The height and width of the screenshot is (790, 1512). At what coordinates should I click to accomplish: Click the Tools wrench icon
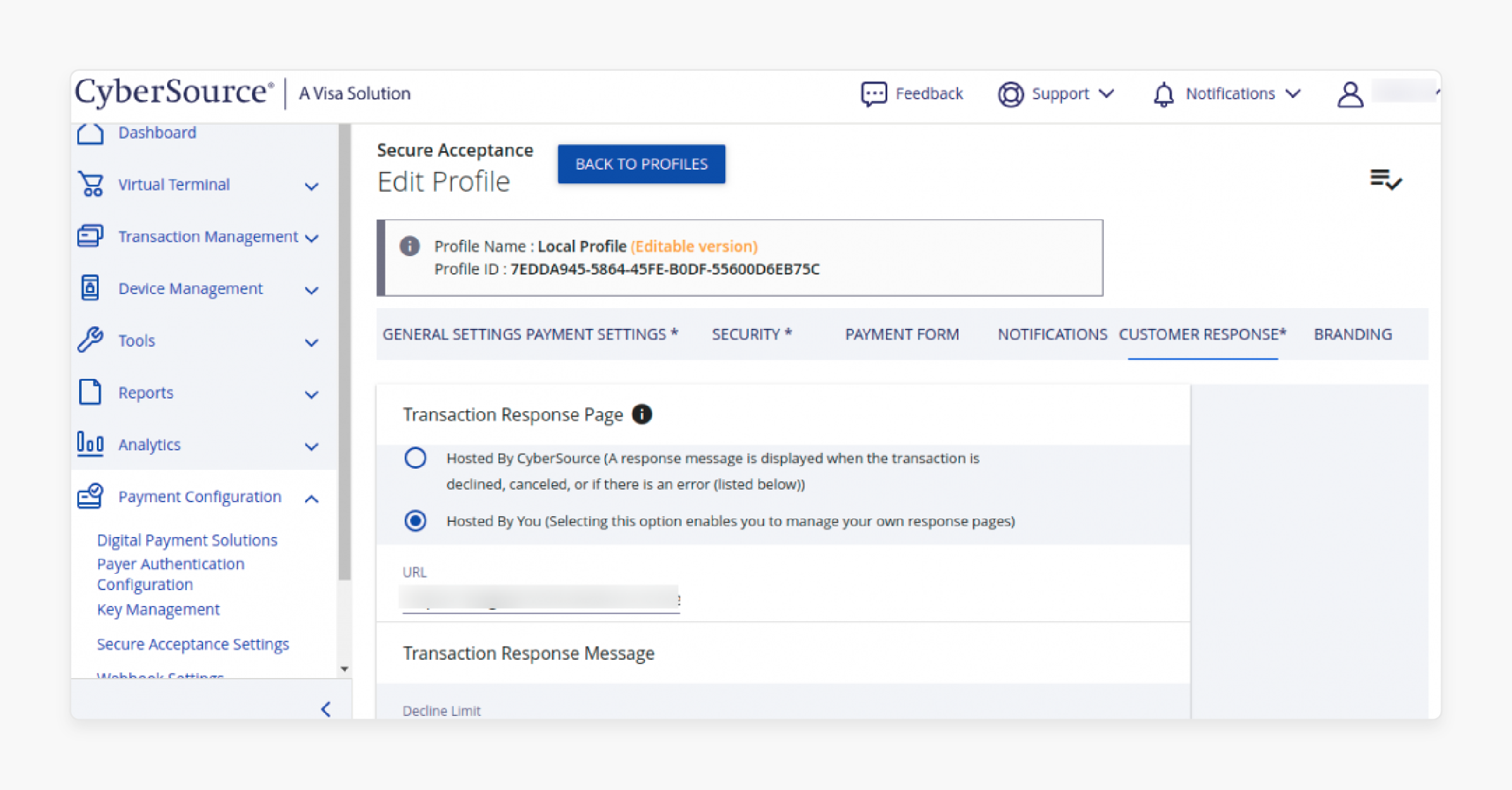click(90, 340)
